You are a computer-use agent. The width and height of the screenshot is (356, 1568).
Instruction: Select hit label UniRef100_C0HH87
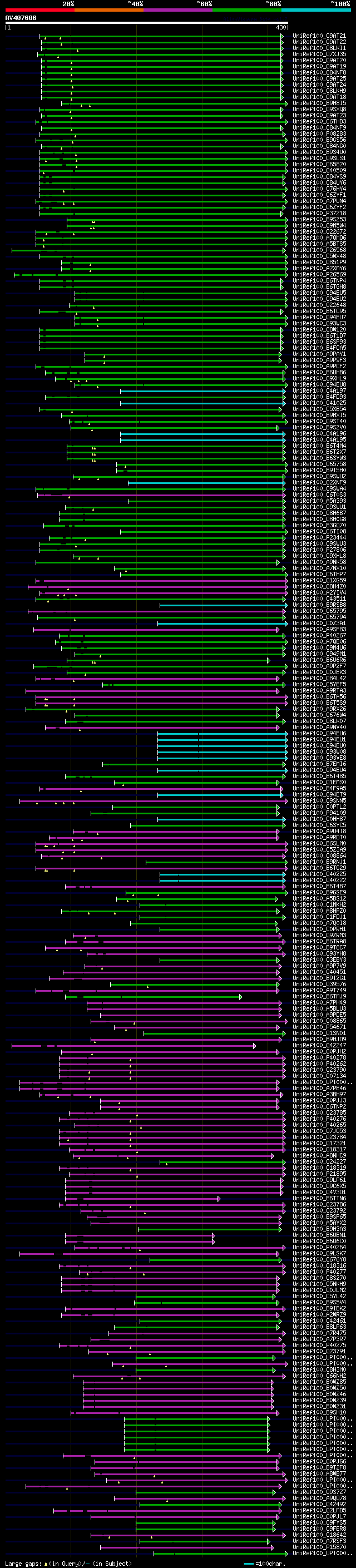319,819
